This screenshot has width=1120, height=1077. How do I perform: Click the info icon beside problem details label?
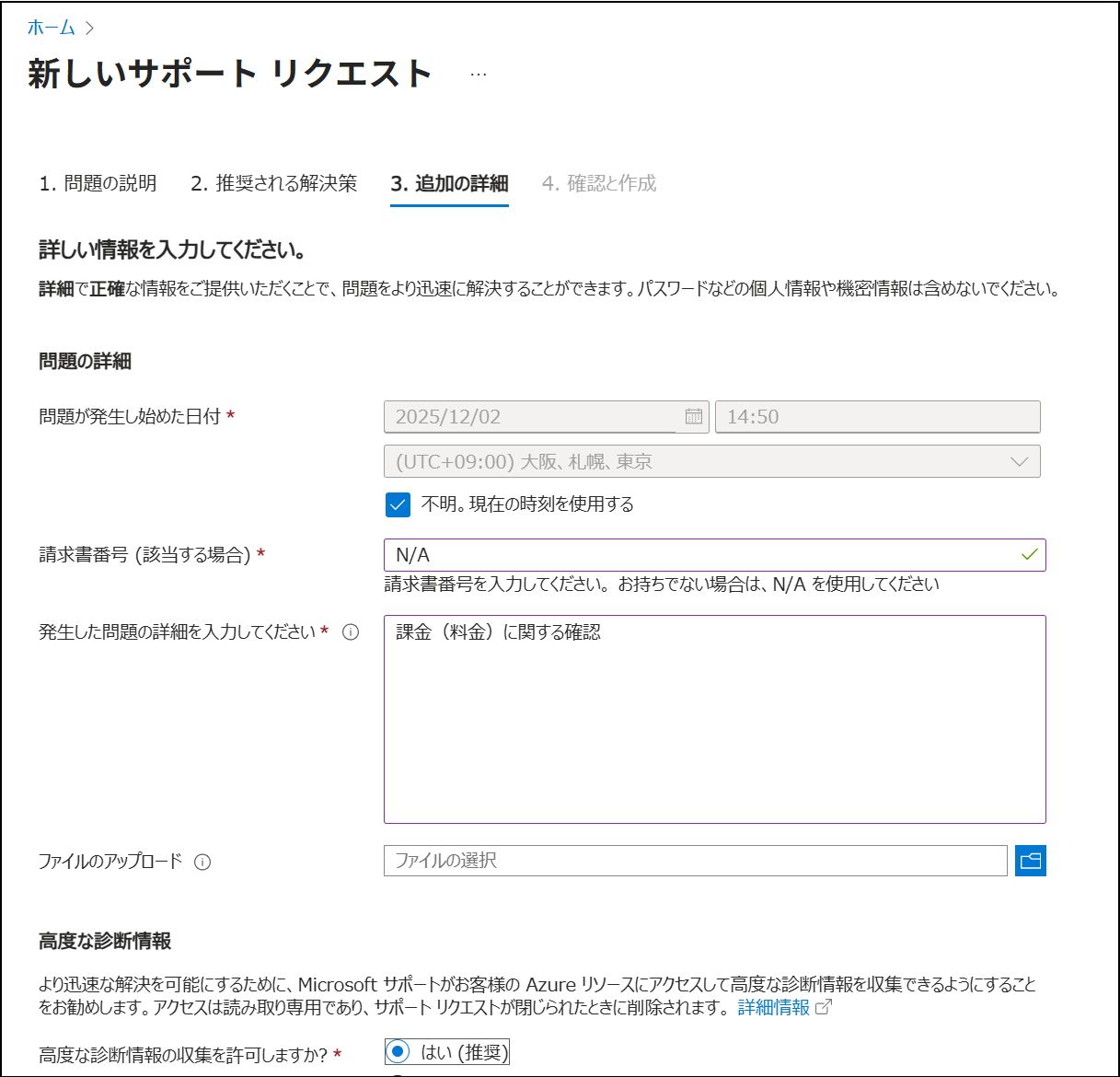tap(352, 631)
